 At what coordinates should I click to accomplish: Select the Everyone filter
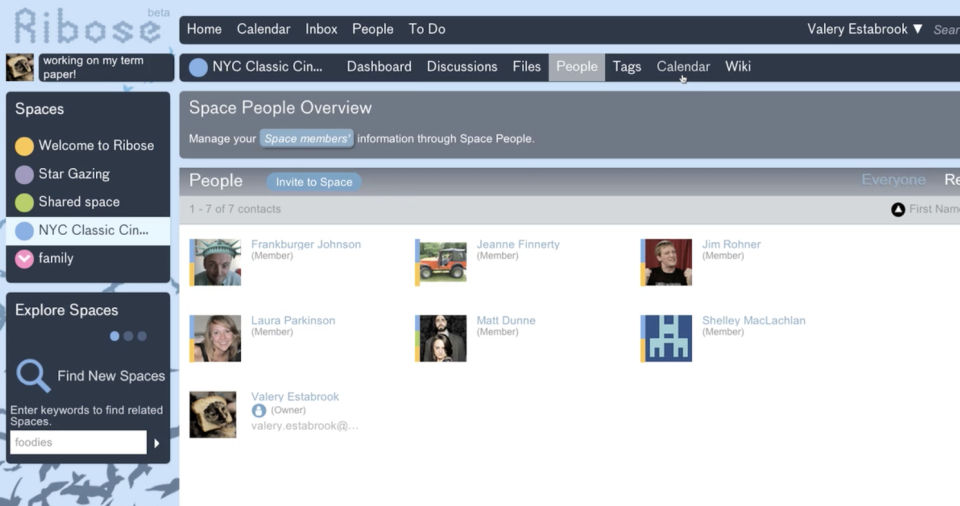coord(893,179)
